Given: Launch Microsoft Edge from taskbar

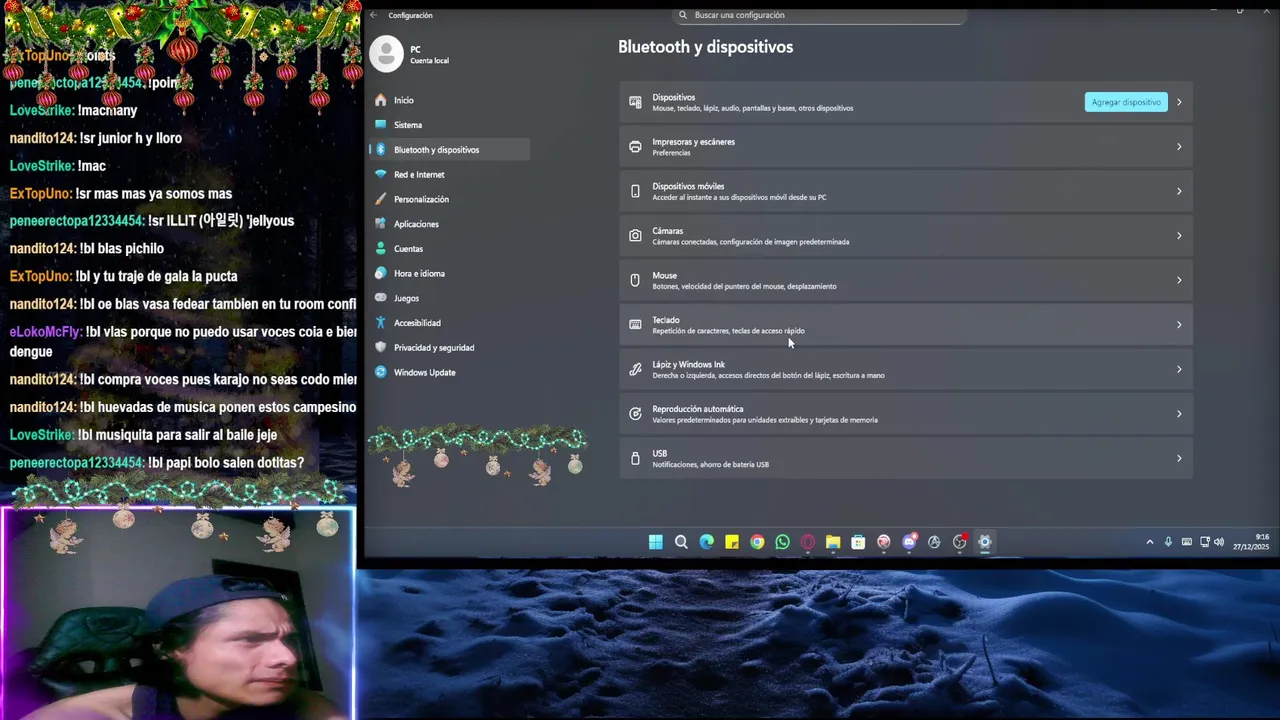Looking at the screenshot, I should click(x=706, y=542).
